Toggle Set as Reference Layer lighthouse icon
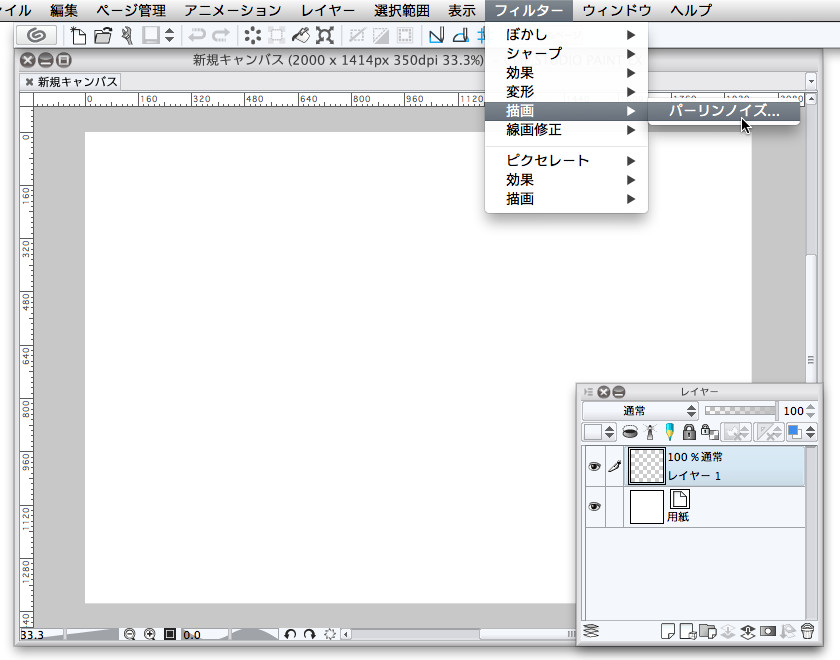The image size is (840, 660). pyautogui.click(x=650, y=432)
